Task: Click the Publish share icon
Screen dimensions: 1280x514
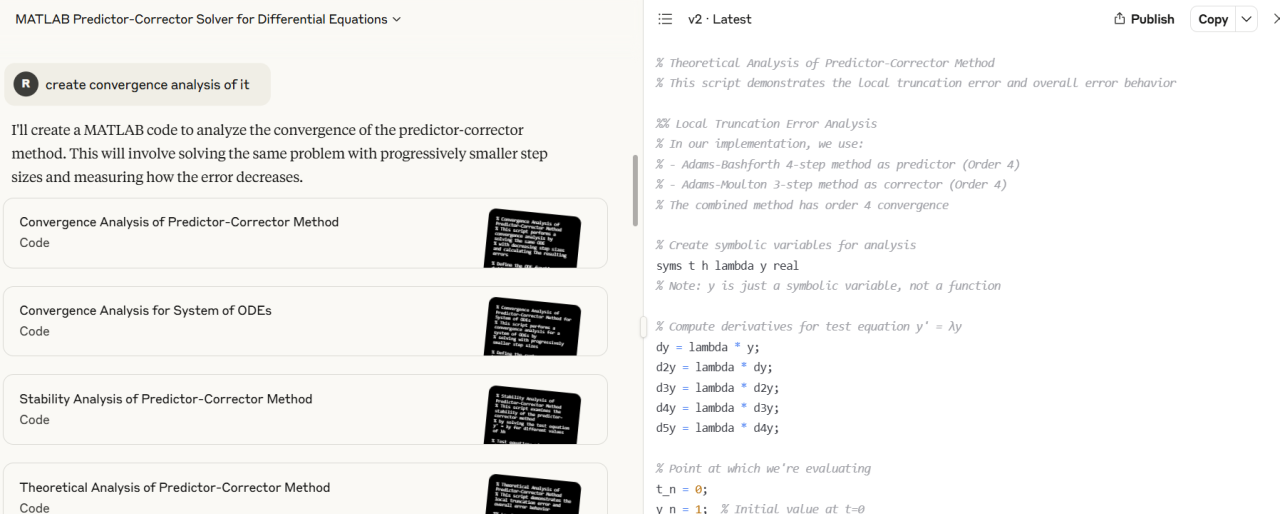Action: pyautogui.click(x=1121, y=19)
